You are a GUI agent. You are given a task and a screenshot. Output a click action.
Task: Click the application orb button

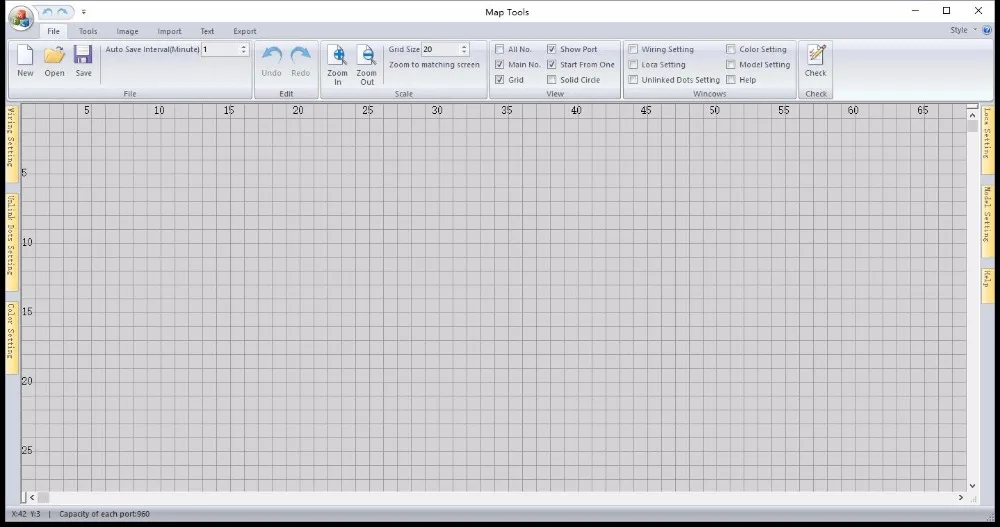[x=20, y=18]
